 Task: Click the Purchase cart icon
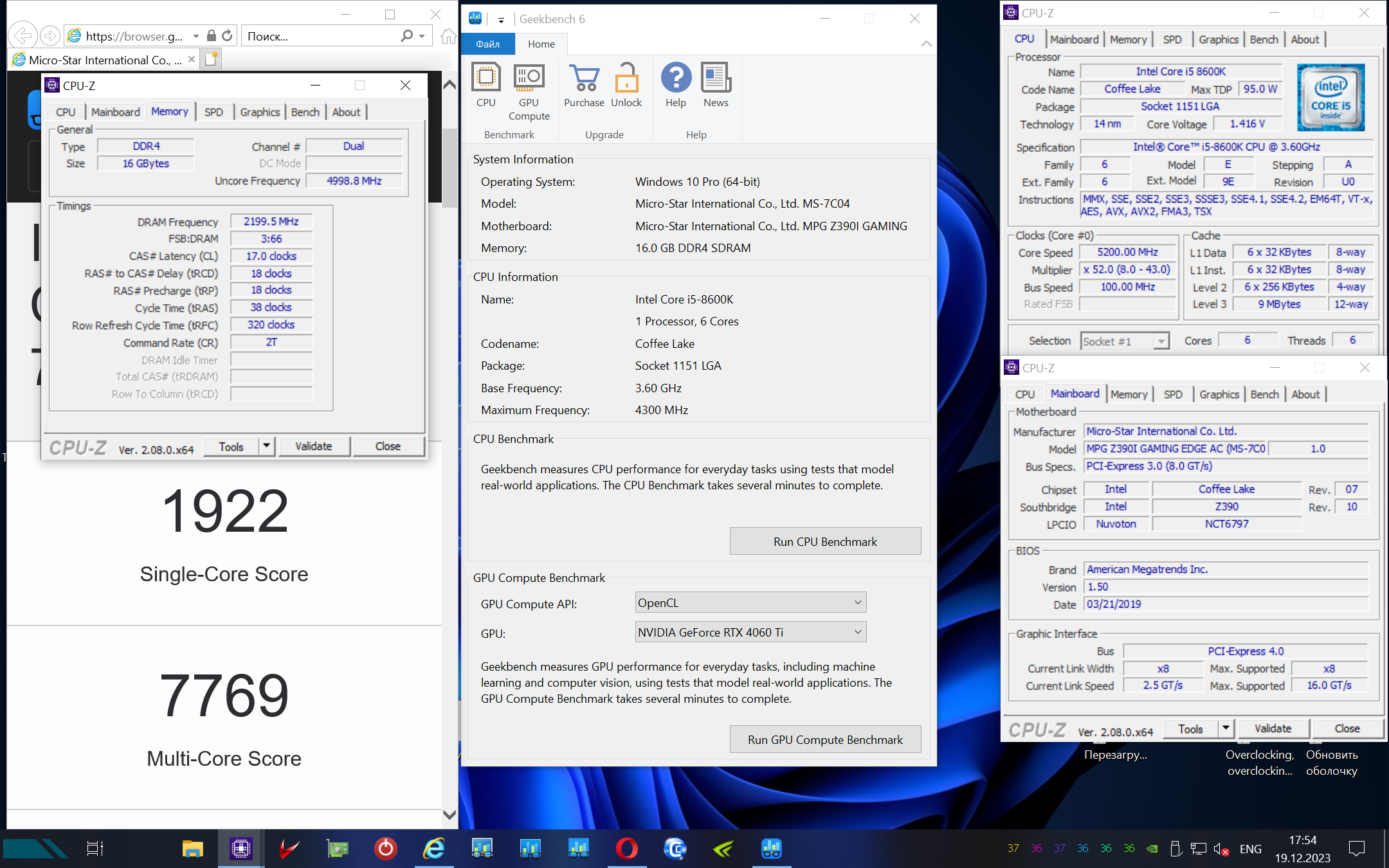(584, 86)
